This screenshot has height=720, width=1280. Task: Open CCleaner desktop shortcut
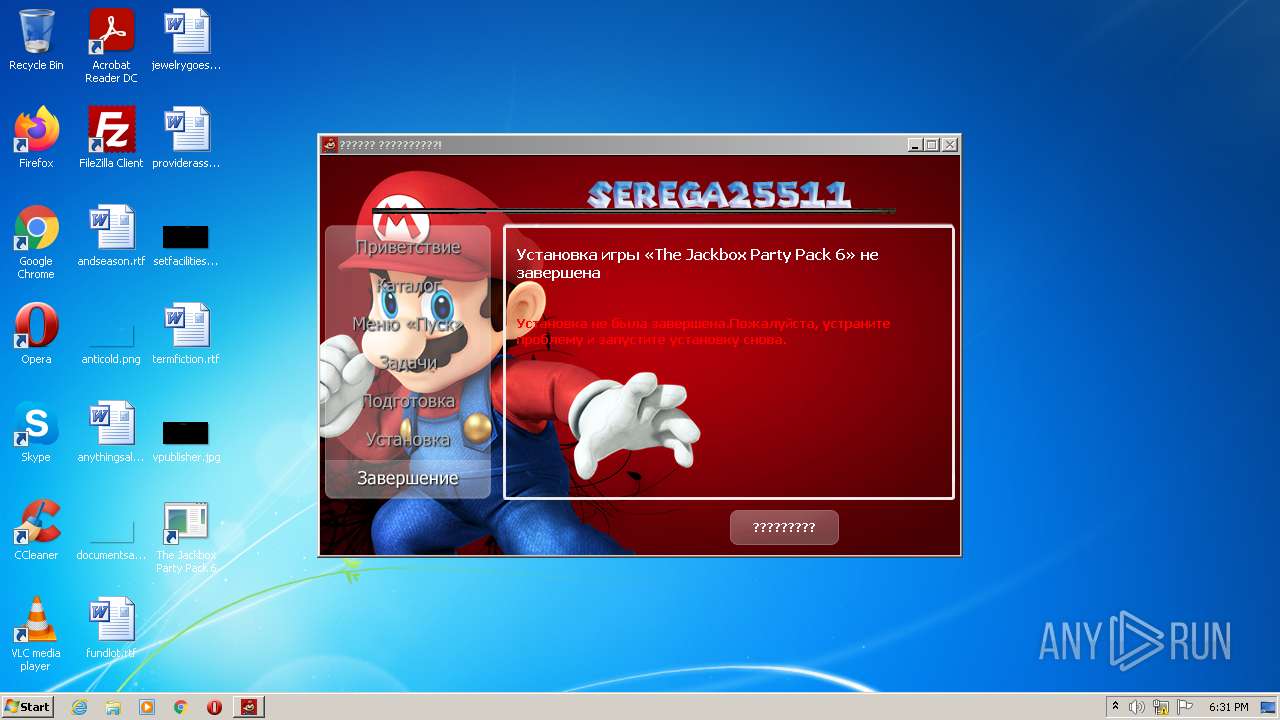(x=36, y=529)
